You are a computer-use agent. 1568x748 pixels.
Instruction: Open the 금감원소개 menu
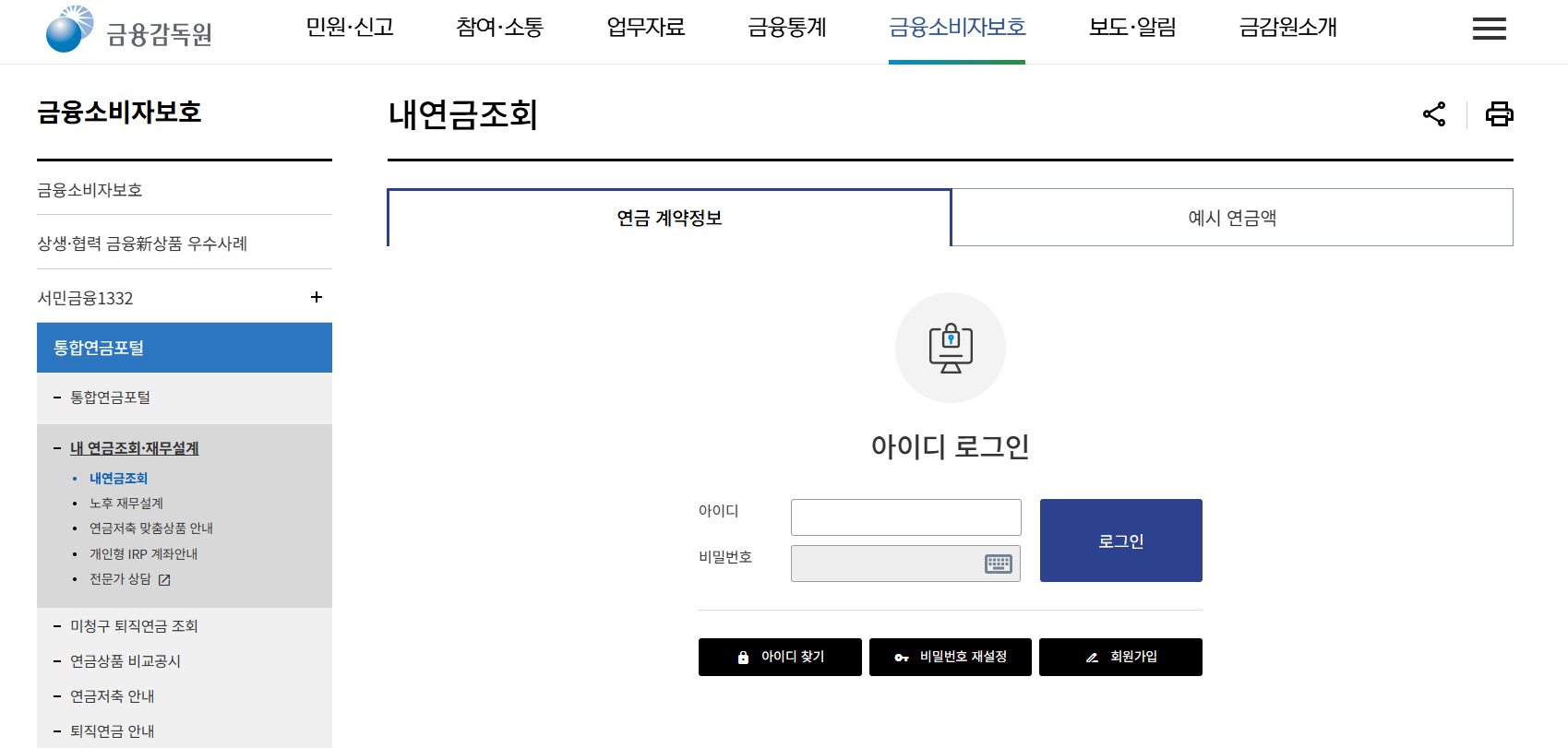coord(1287,28)
